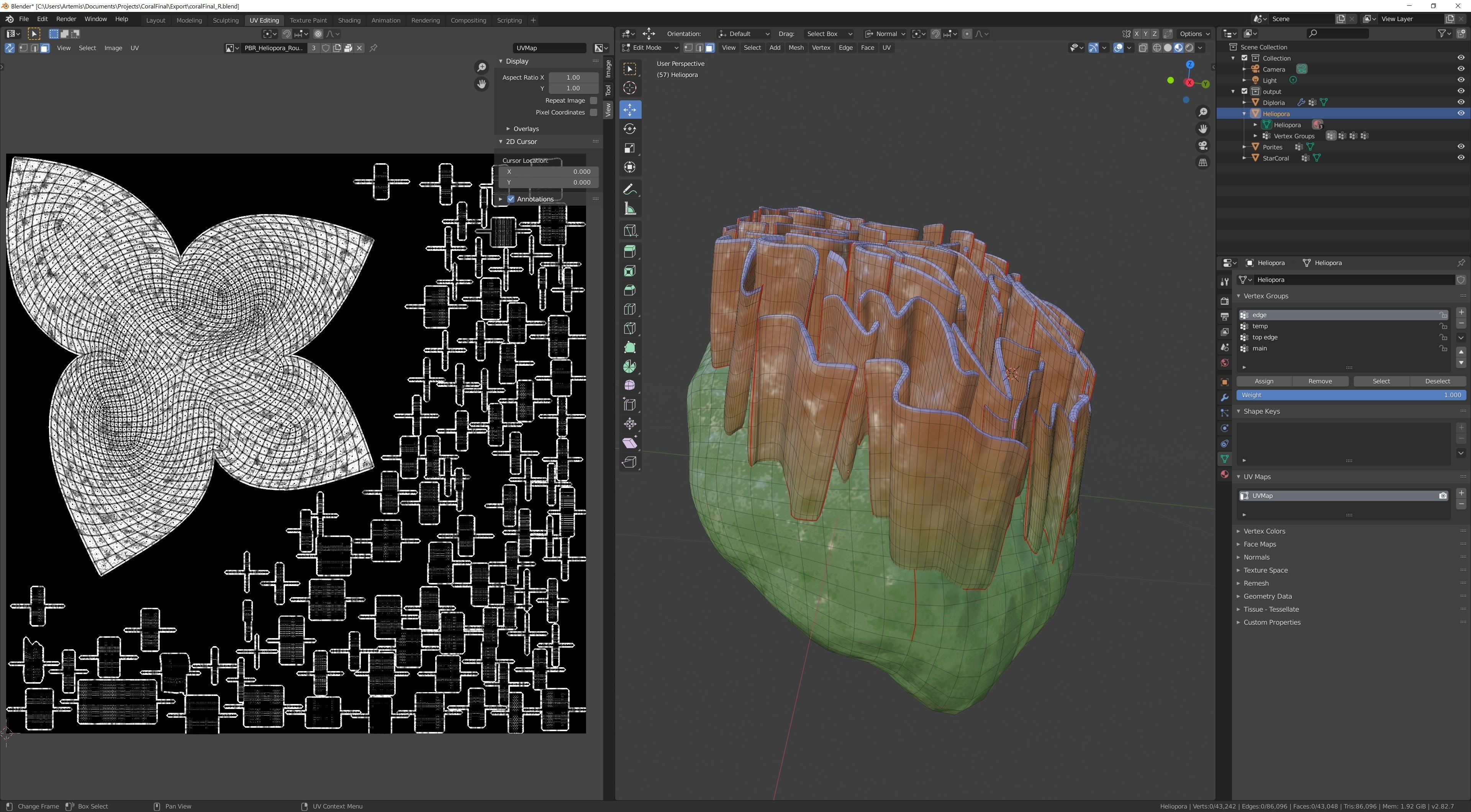
Task: Select the Measure tool
Action: (630, 209)
